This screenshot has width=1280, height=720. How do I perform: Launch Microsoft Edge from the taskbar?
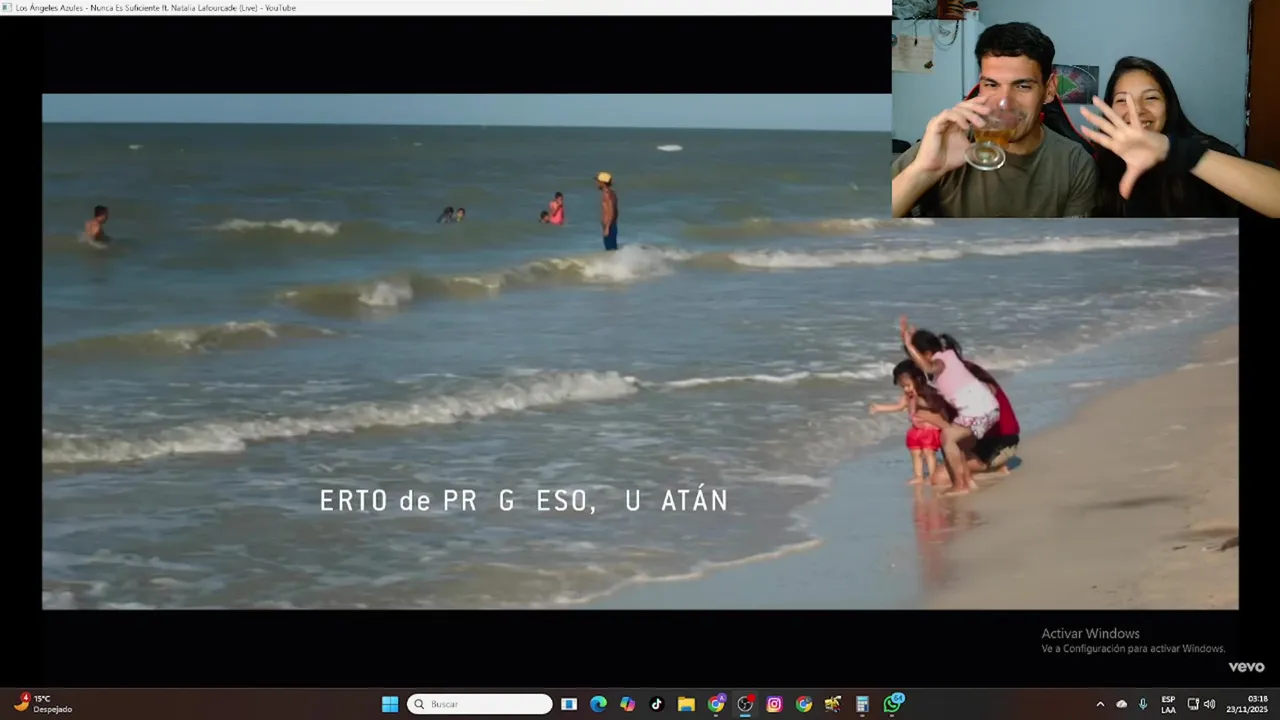[x=598, y=704]
